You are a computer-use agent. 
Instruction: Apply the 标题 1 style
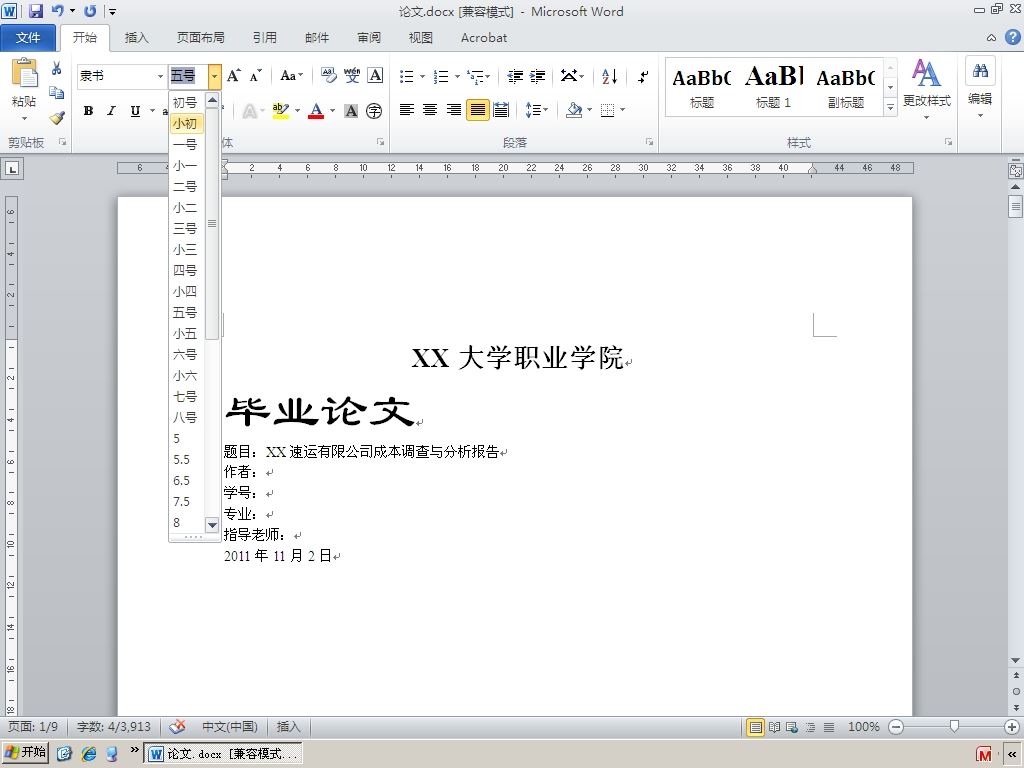773,87
